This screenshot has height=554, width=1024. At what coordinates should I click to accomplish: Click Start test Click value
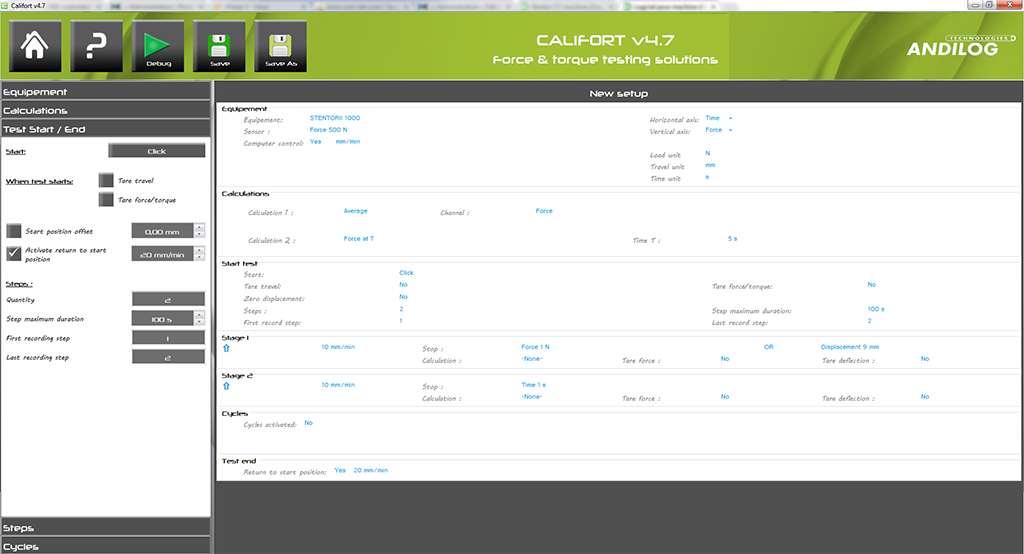pos(406,273)
